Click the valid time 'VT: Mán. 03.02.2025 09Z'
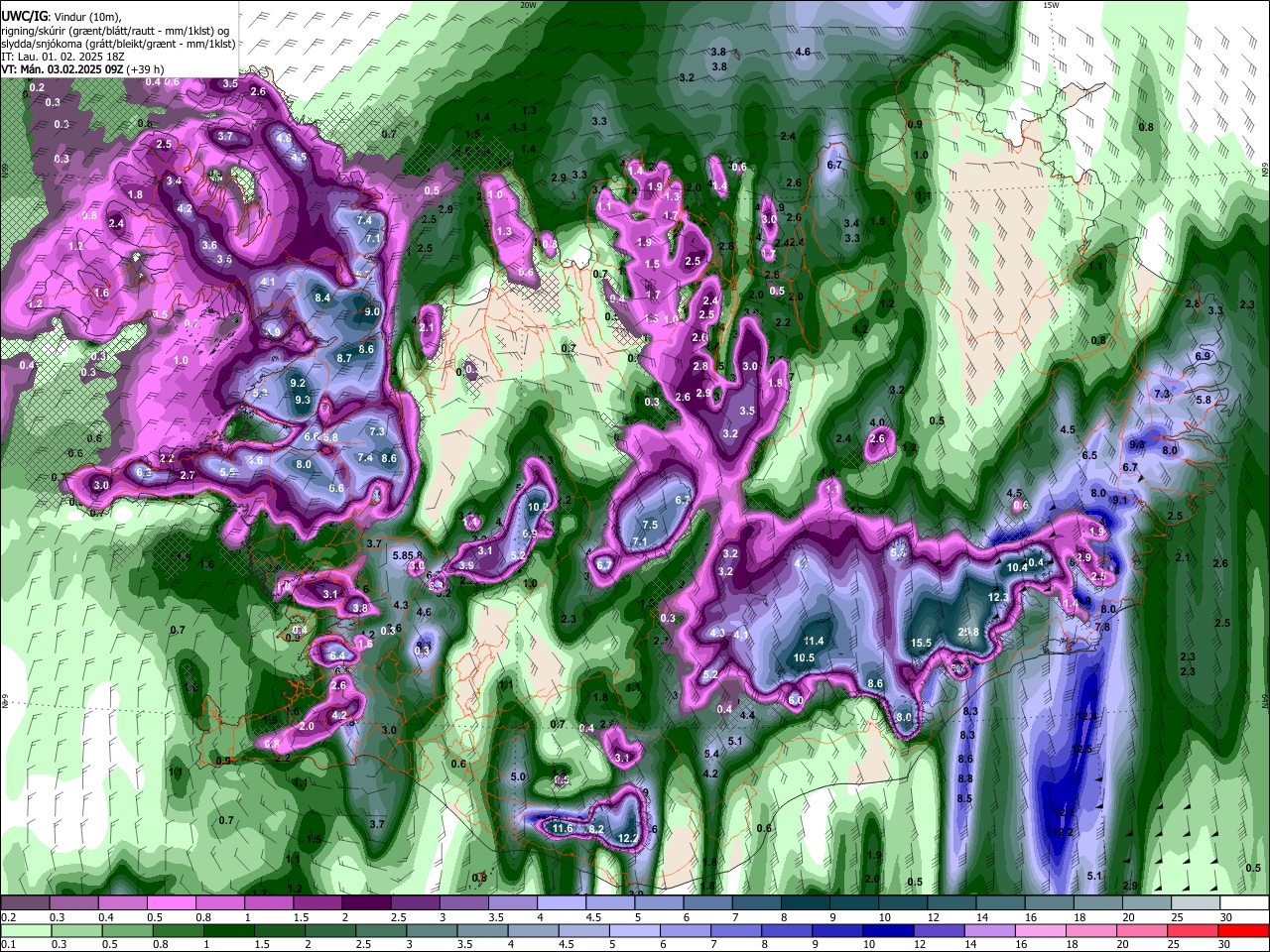The height and width of the screenshot is (952, 1270). pos(63,68)
